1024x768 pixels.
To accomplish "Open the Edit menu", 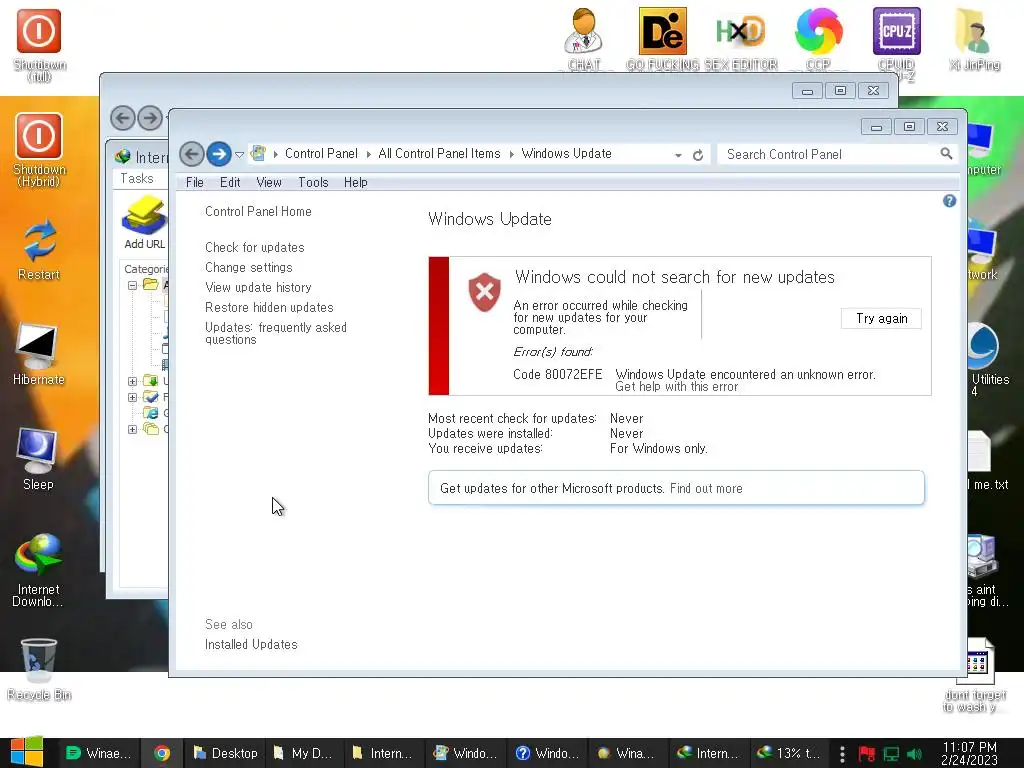I will 230,182.
